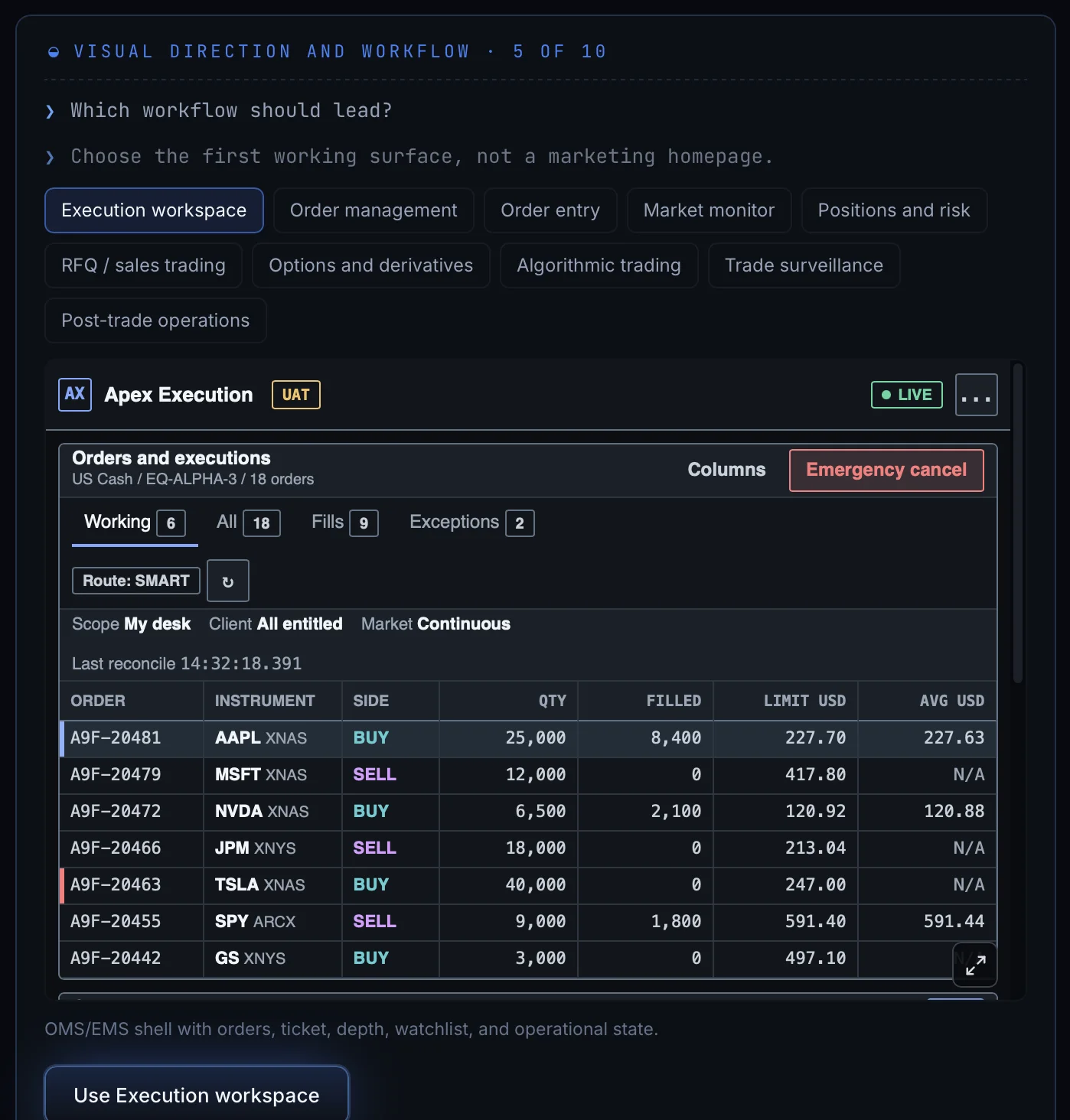Select Options and derivatives workflow
Image resolution: width=1070 pixels, height=1120 pixels.
pos(370,265)
